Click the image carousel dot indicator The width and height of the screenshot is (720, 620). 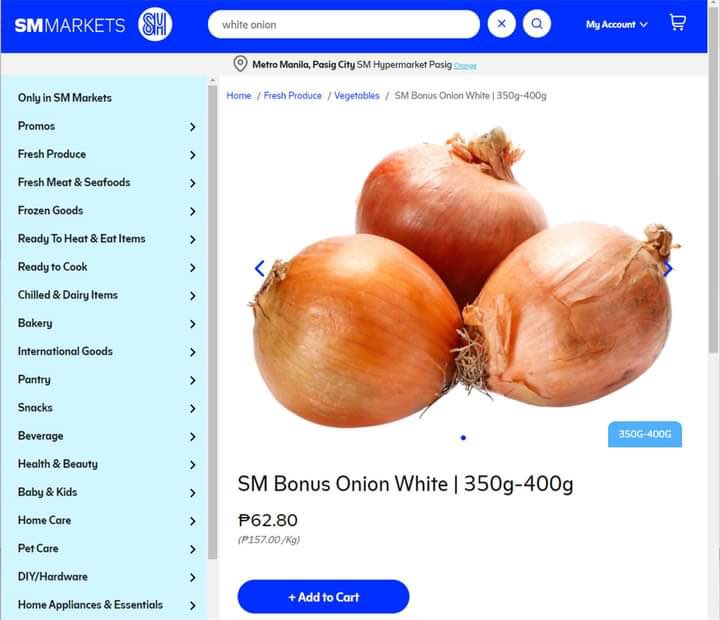click(463, 438)
